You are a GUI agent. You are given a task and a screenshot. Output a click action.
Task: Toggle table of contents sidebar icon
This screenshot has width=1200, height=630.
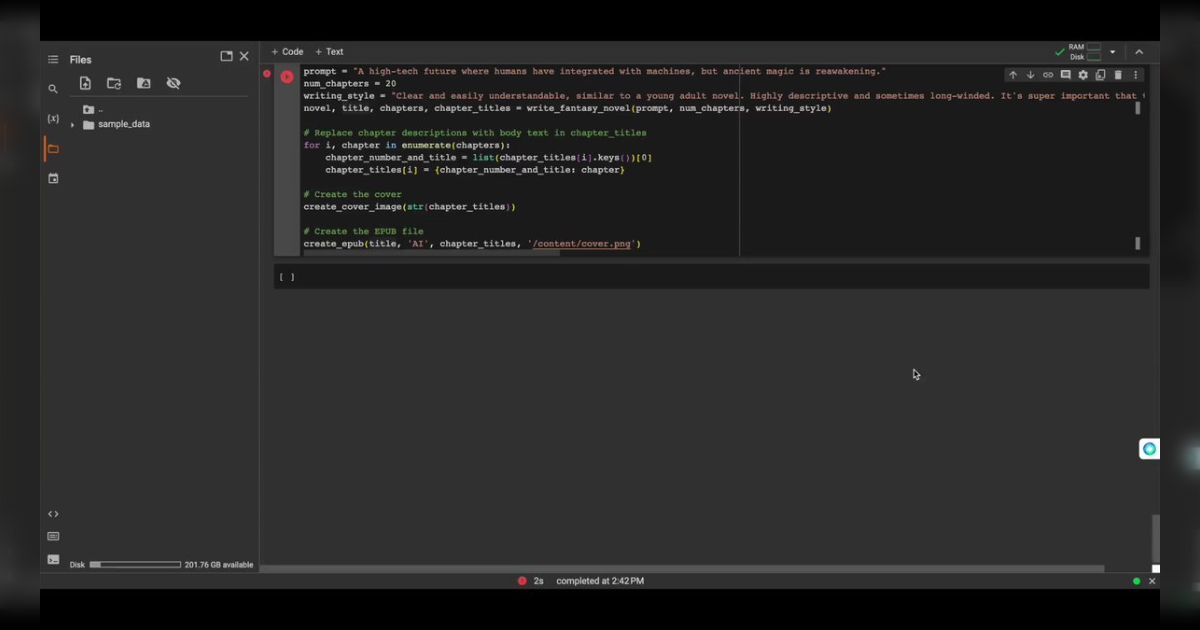coord(53,60)
